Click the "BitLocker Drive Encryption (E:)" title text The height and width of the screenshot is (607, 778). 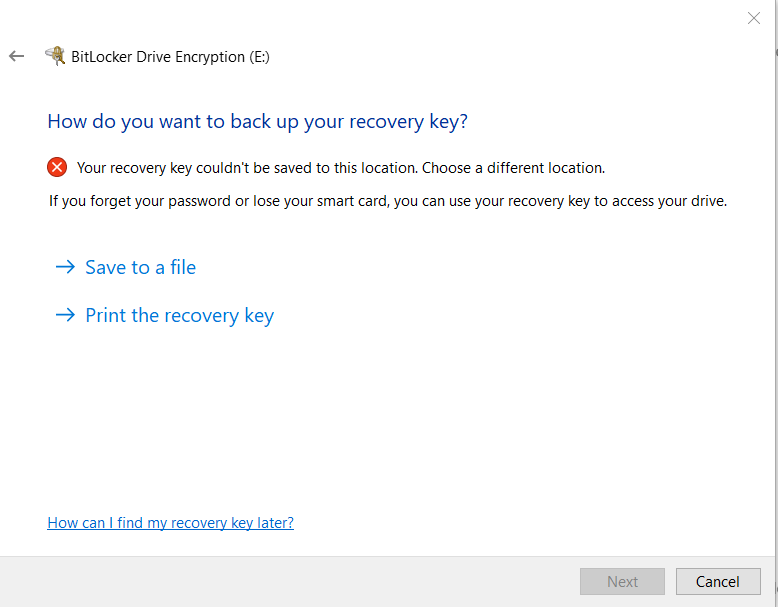click(x=170, y=57)
